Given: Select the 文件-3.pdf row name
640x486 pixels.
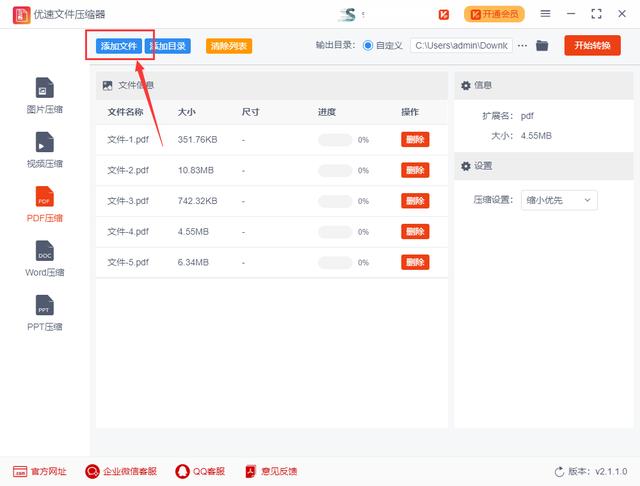Looking at the screenshot, I should pos(128,201).
